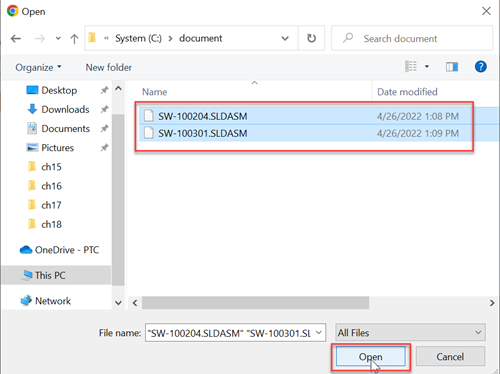This screenshot has height=374, width=500.
Task: Click the Back navigation arrow
Action: click(x=16, y=39)
